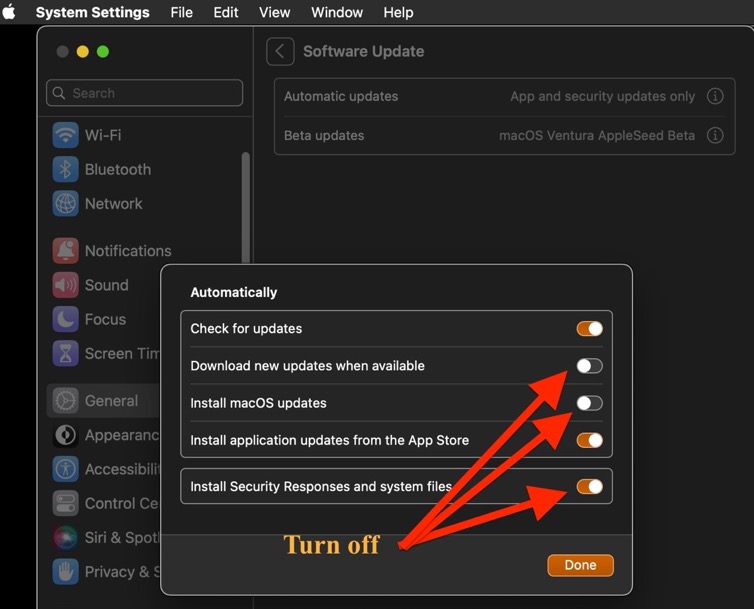Viewport: 754px width, 609px height.
Task: Turn off Install Security Responses and system files
Action: 590,486
